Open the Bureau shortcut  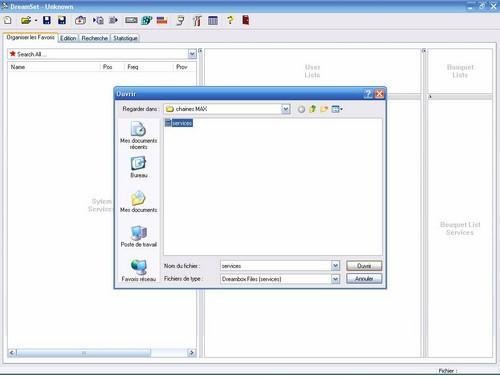pyautogui.click(x=139, y=168)
